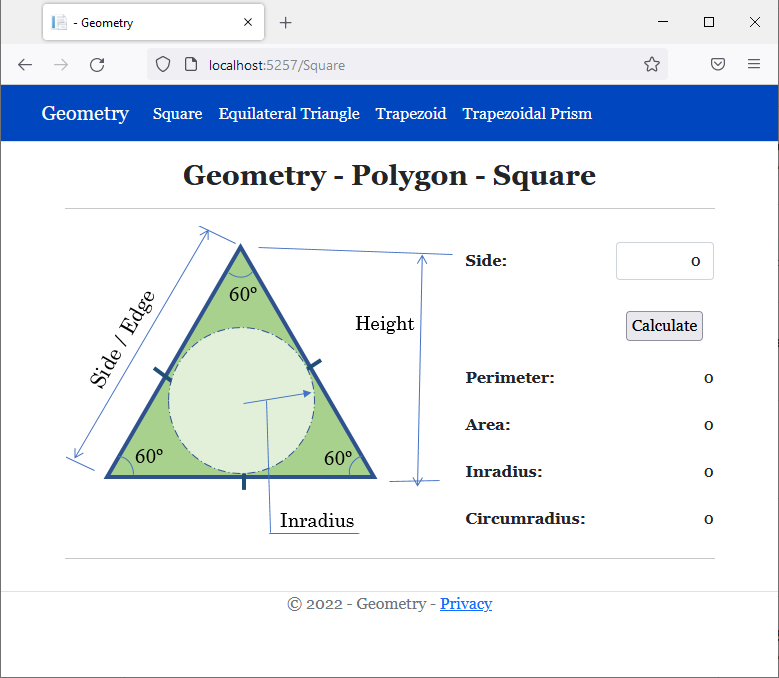Image resolution: width=779 pixels, height=678 pixels.
Task: Click the localhost:5257/Square address bar
Action: (407, 65)
